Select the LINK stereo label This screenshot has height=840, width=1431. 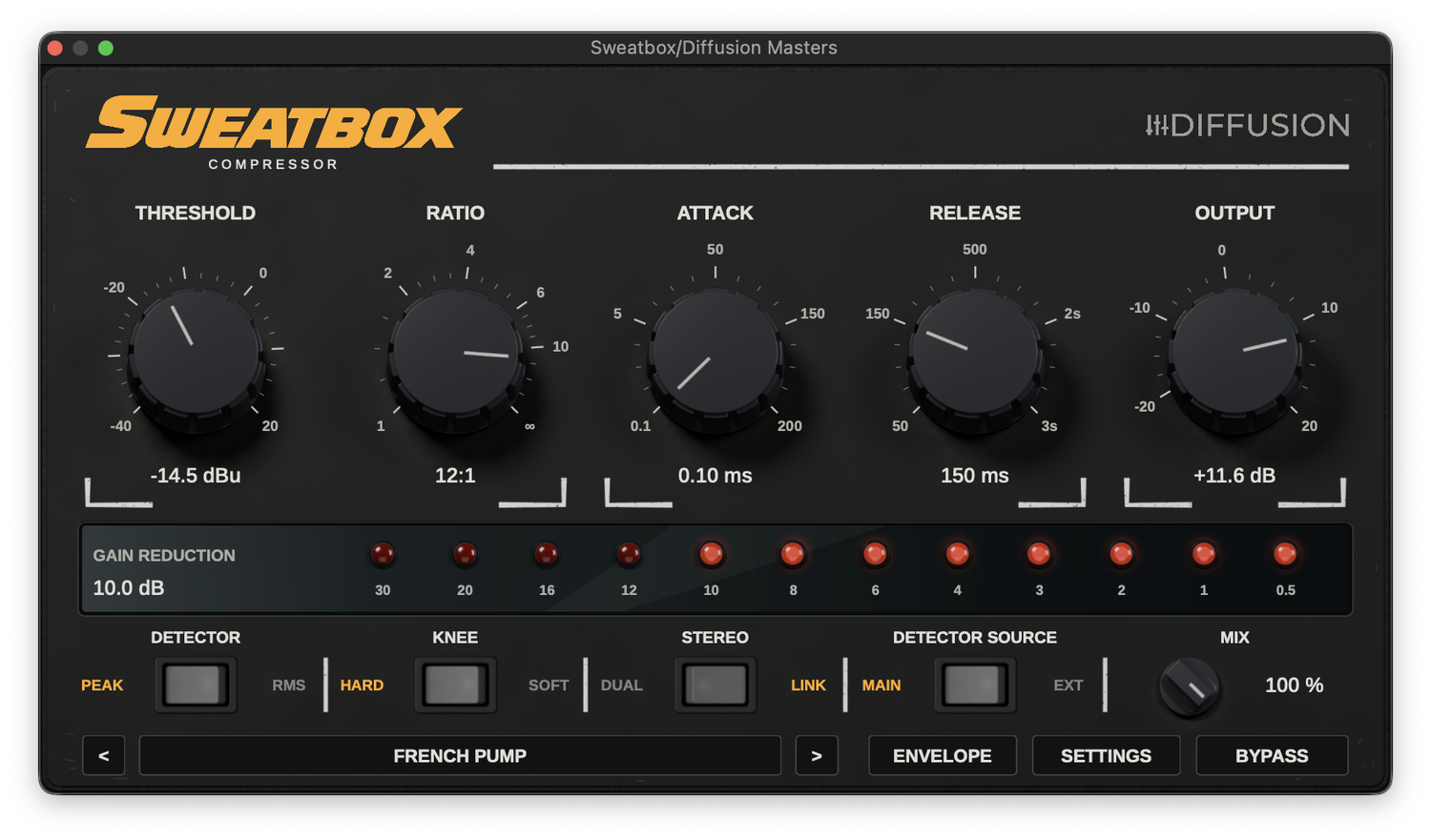tap(808, 685)
